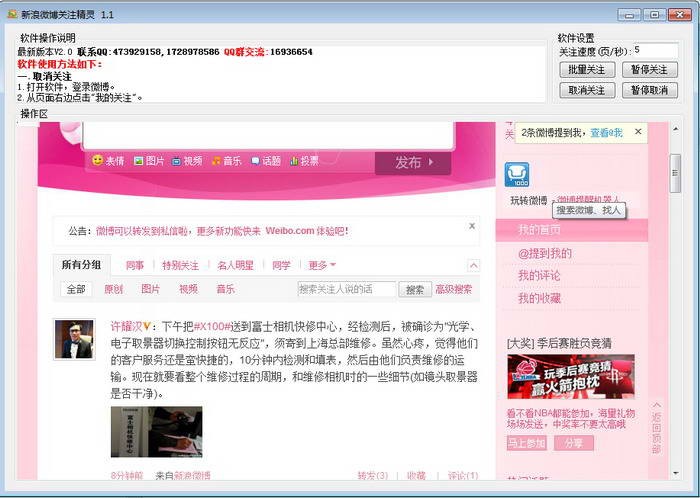Viewport: 700px width, 498px height.
Task: Collapse the filter bar with up-arrow
Action: [473, 266]
